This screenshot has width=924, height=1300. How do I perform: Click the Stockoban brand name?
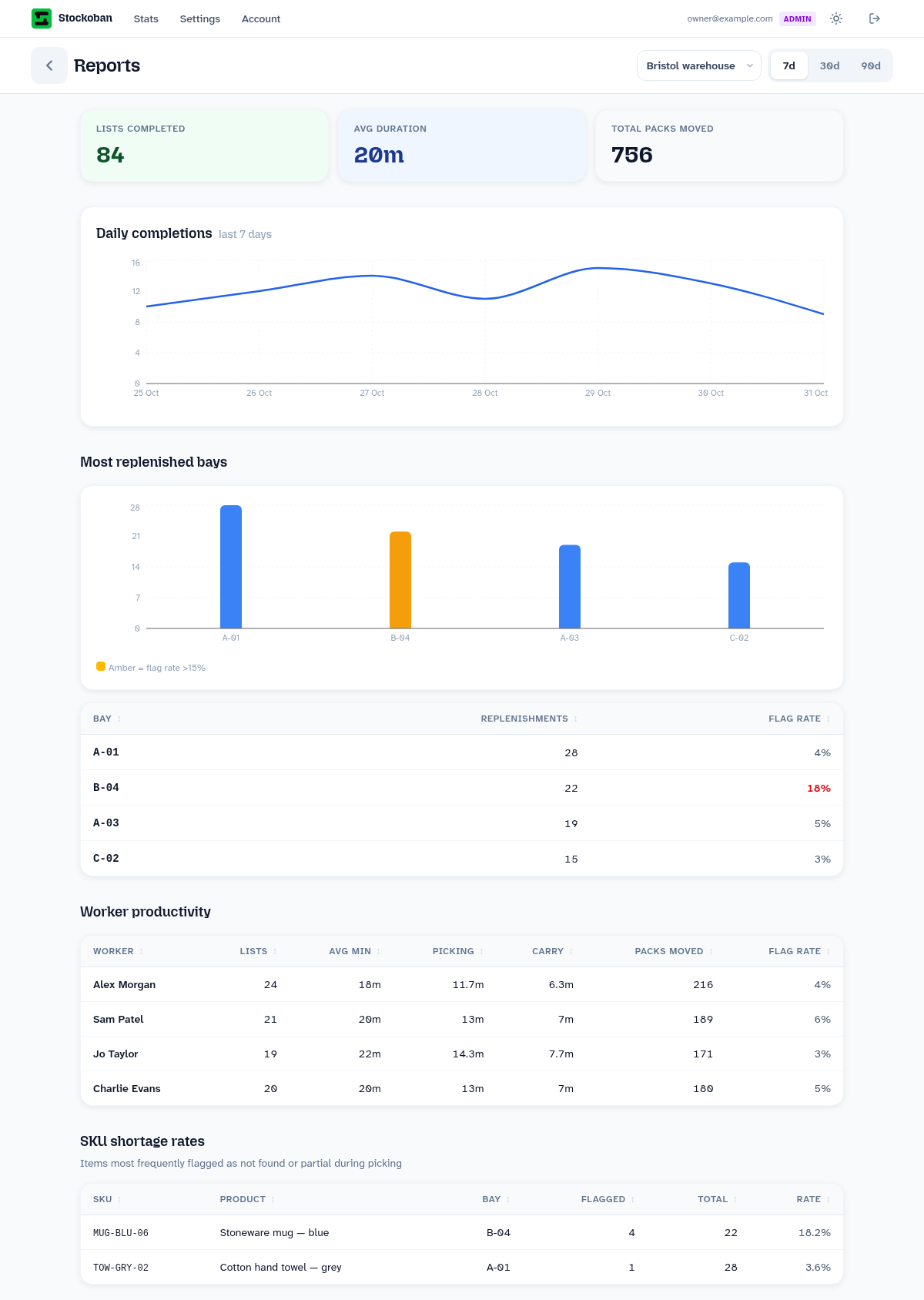(x=85, y=18)
